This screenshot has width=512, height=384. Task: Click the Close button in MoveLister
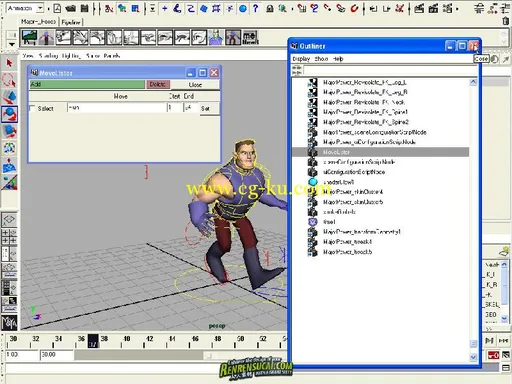click(x=195, y=85)
